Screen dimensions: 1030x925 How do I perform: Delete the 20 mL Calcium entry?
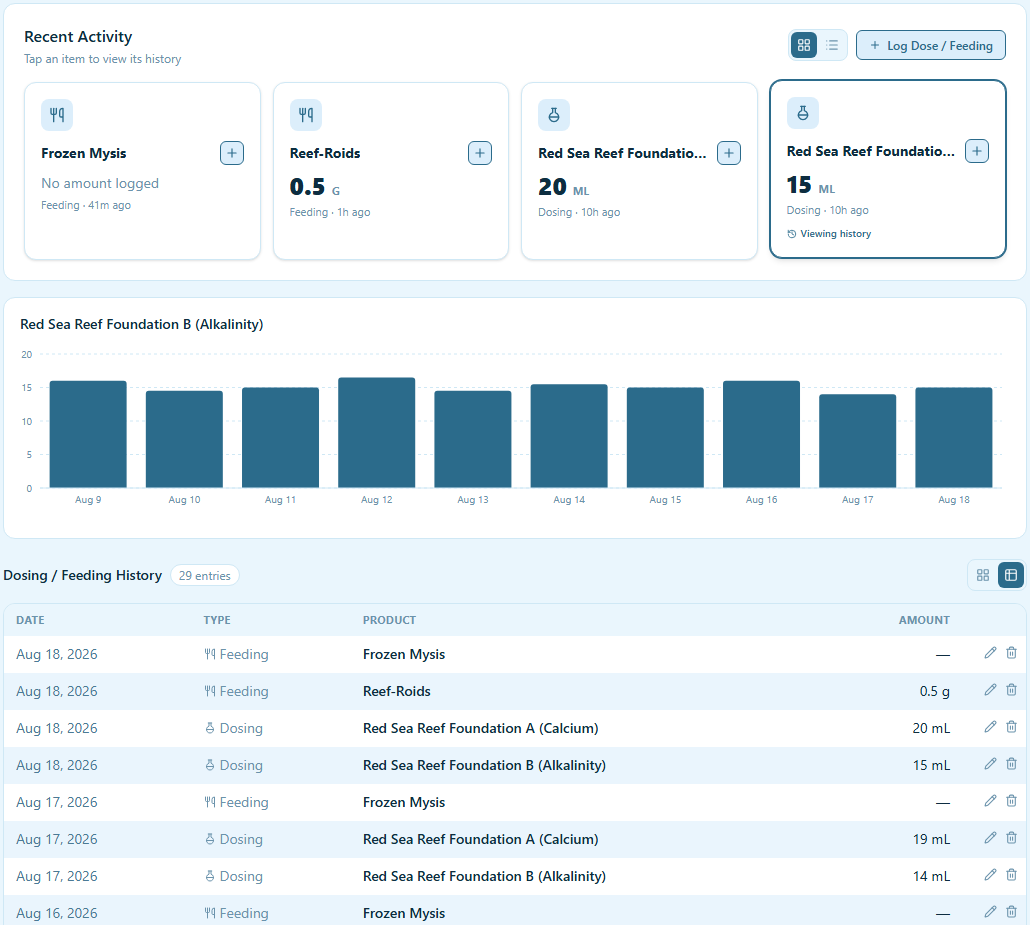(x=1012, y=727)
